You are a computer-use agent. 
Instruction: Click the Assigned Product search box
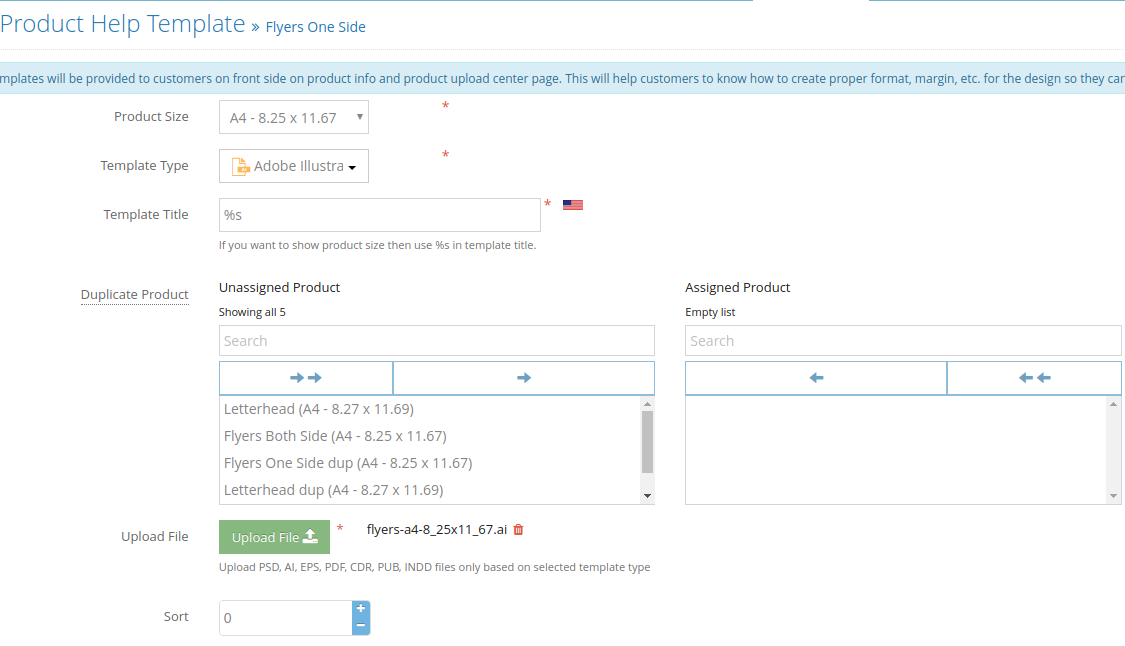pos(903,341)
